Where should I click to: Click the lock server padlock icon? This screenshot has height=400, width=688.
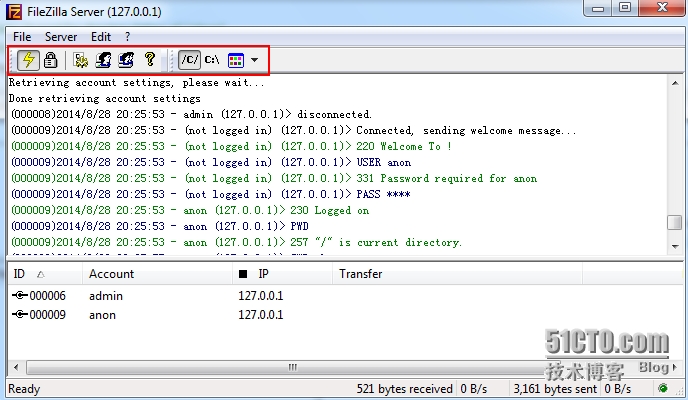(x=50, y=60)
